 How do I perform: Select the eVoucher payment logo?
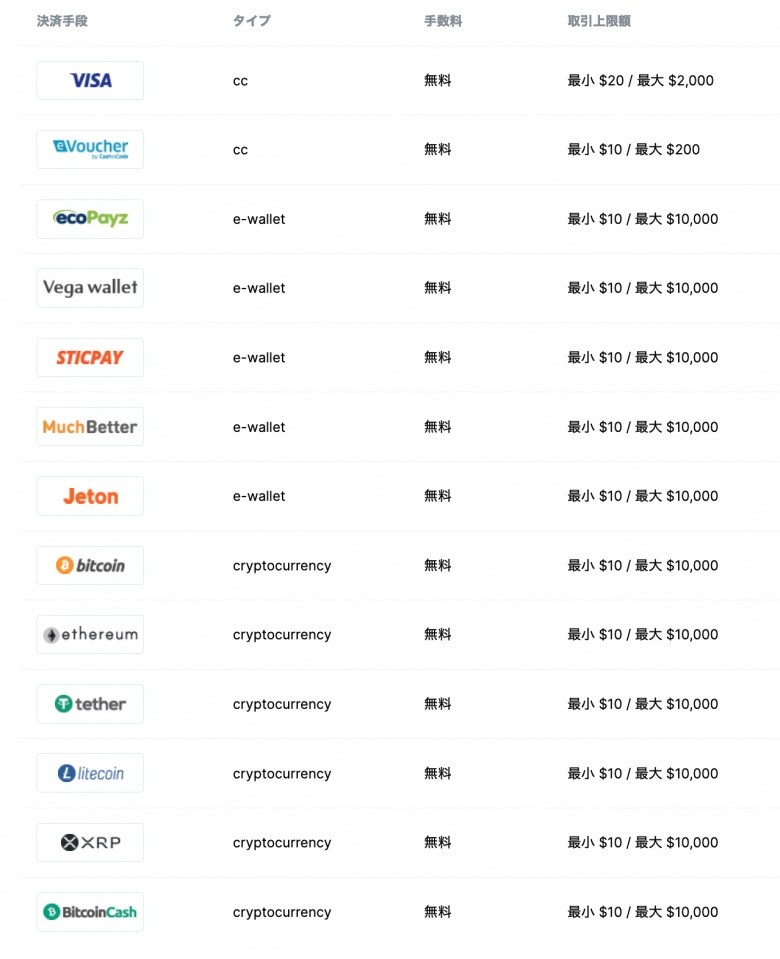point(90,149)
